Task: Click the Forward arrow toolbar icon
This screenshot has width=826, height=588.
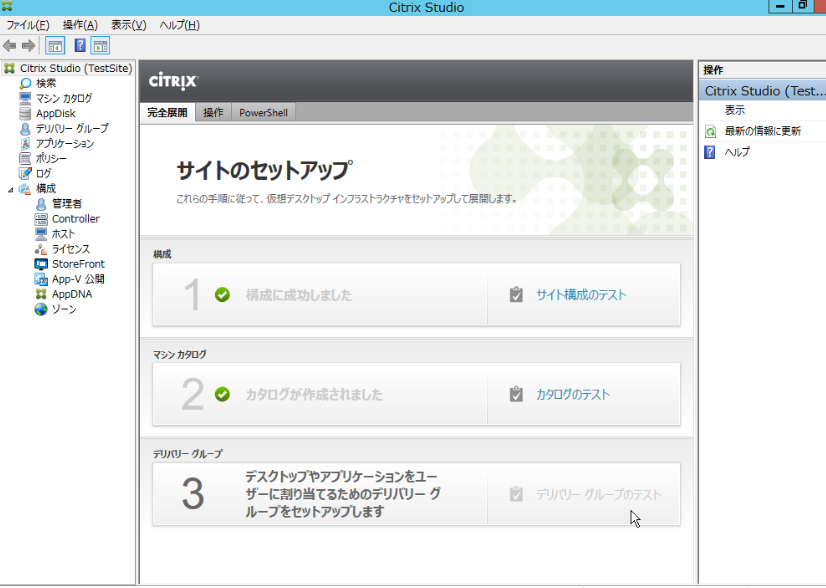Action: click(x=28, y=46)
